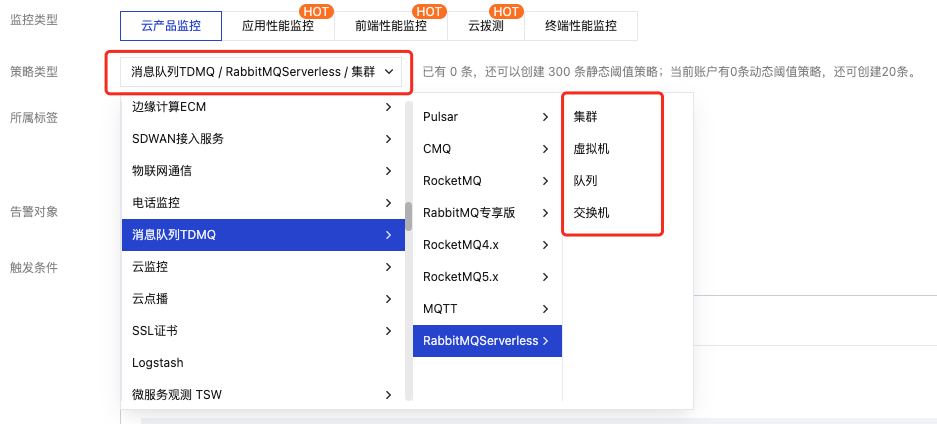Open the 云拨测 tab

(486, 26)
